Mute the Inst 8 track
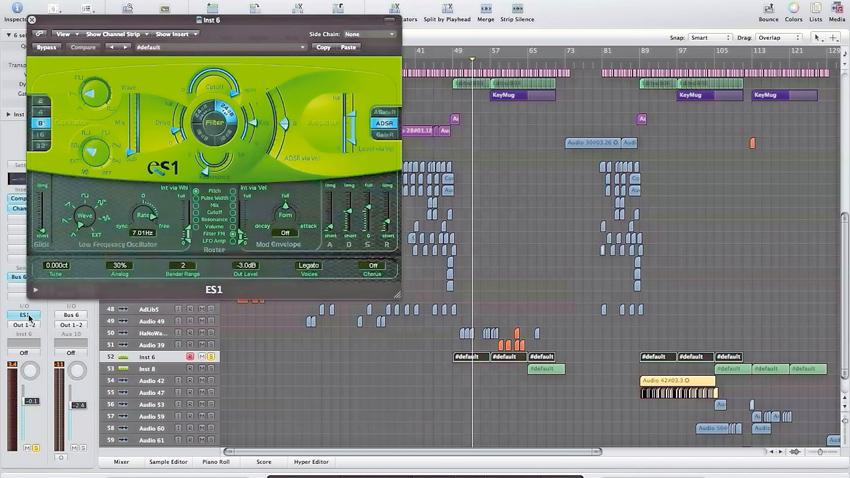Viewport: 850px width, 478px height. (x=202, y=369)
